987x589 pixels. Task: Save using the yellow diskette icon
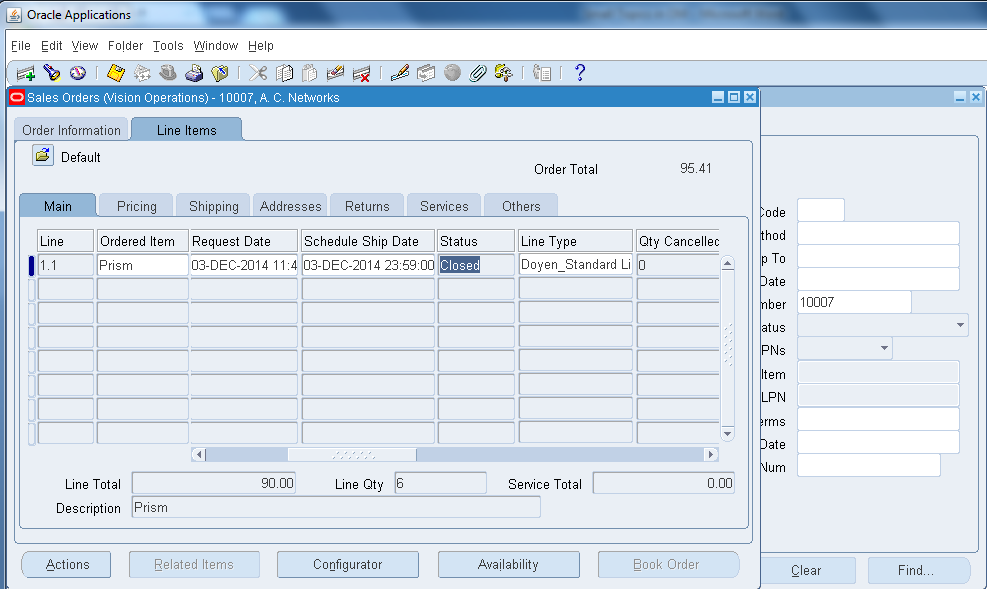click(116, 73)
